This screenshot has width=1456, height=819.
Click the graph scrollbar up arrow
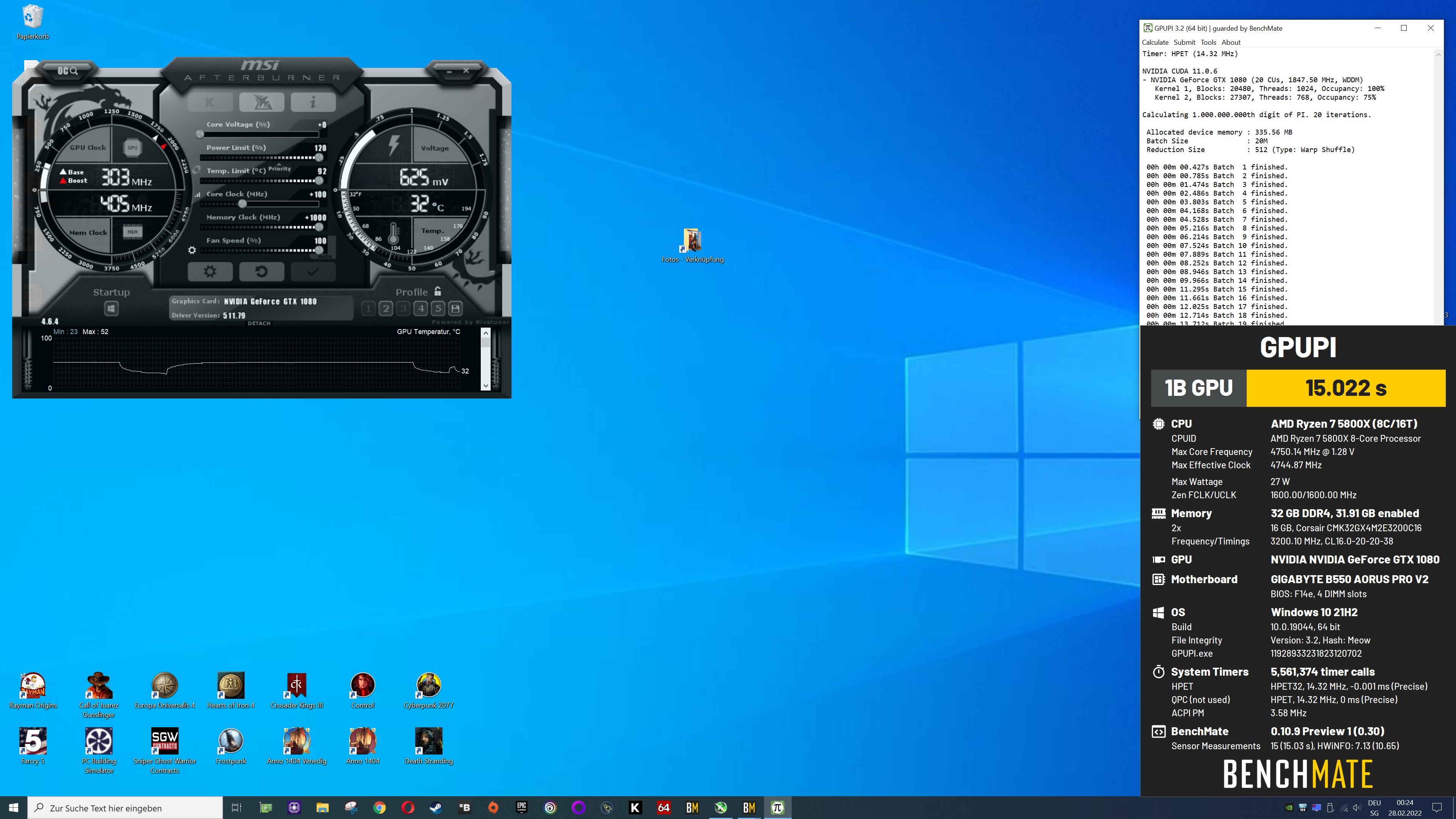[485, 334]
